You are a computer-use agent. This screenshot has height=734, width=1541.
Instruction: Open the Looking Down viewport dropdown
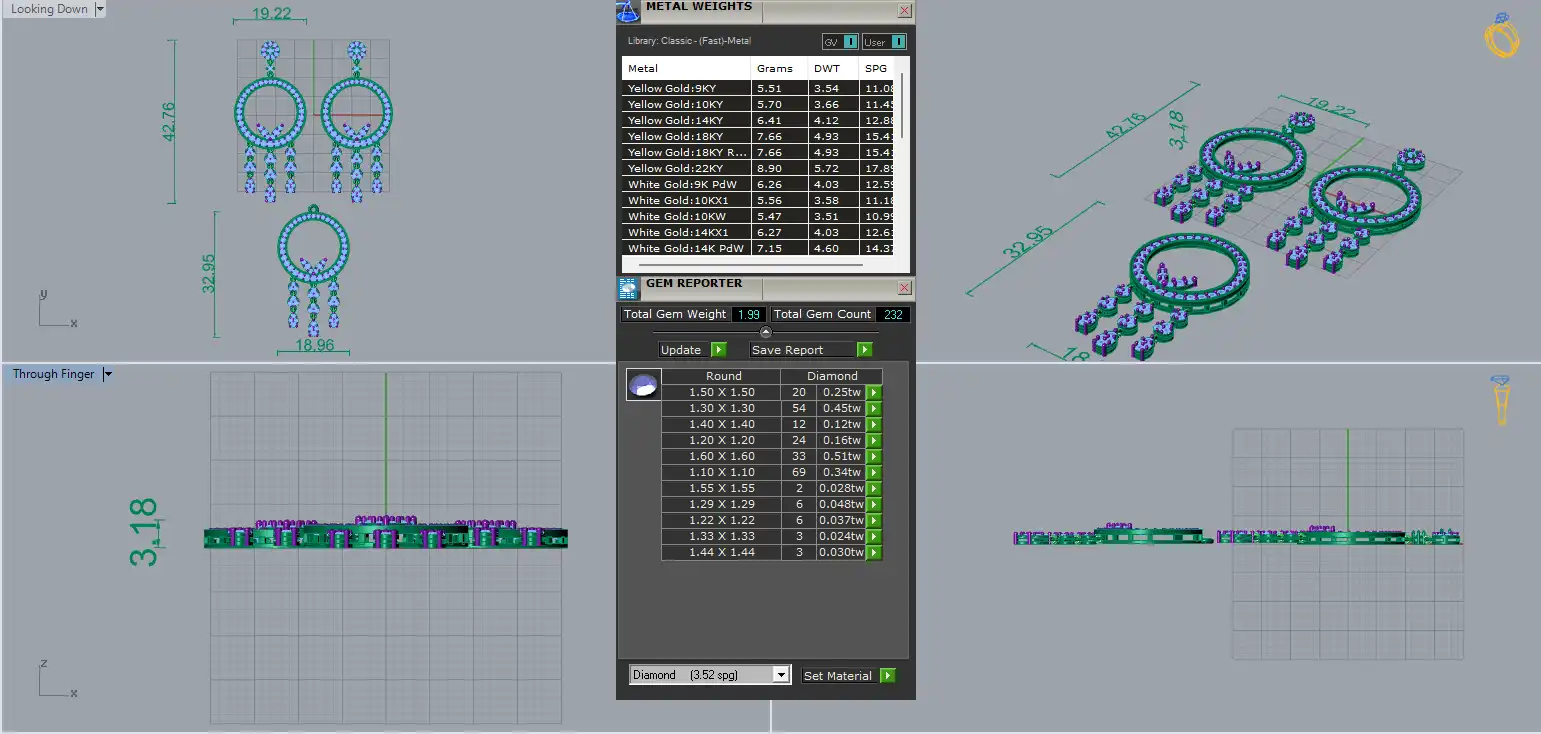tap(100, 9)
